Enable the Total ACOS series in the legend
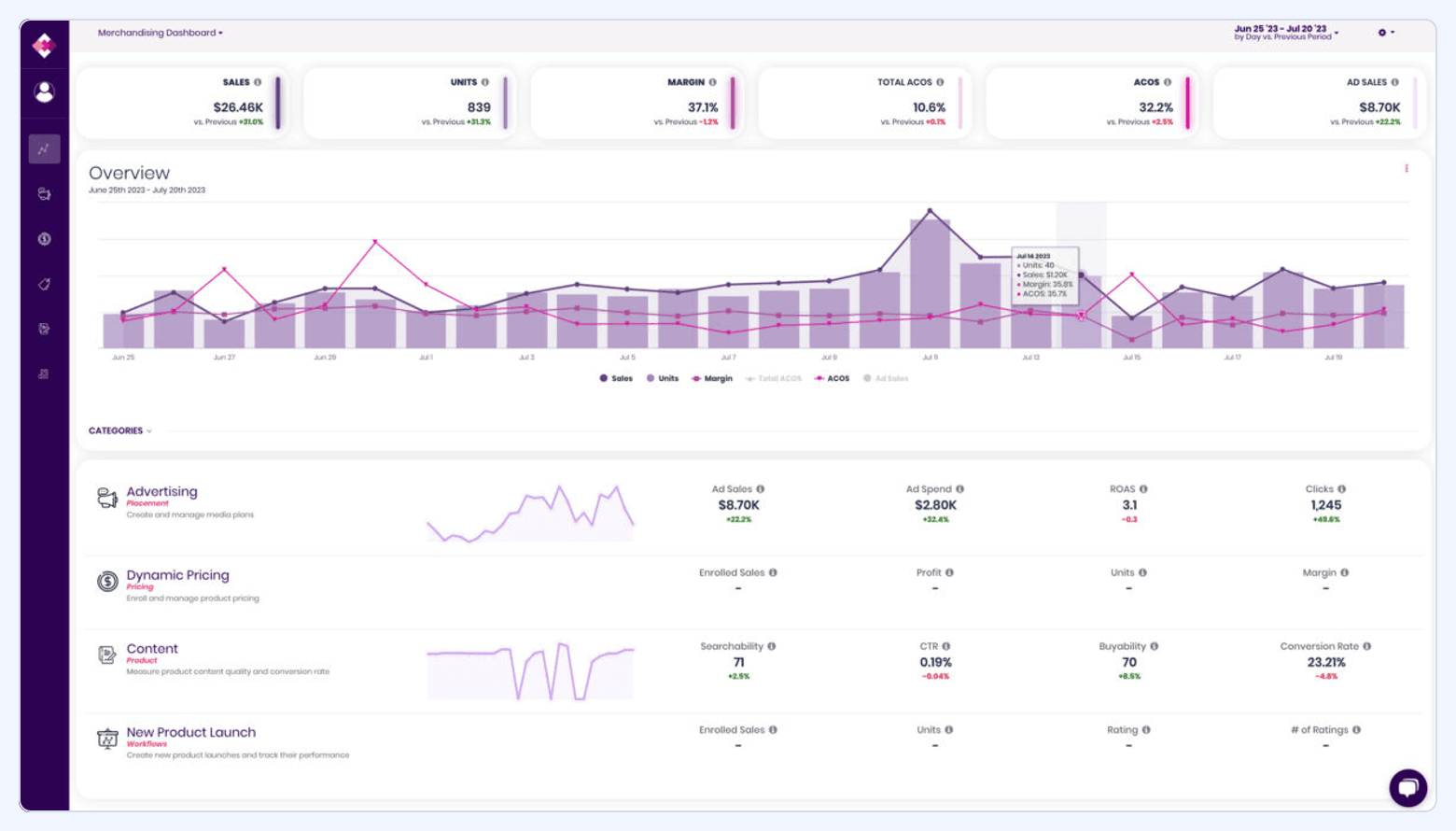Image resolution: width=1456 pixels, height=831 pixels. point(772,378)
